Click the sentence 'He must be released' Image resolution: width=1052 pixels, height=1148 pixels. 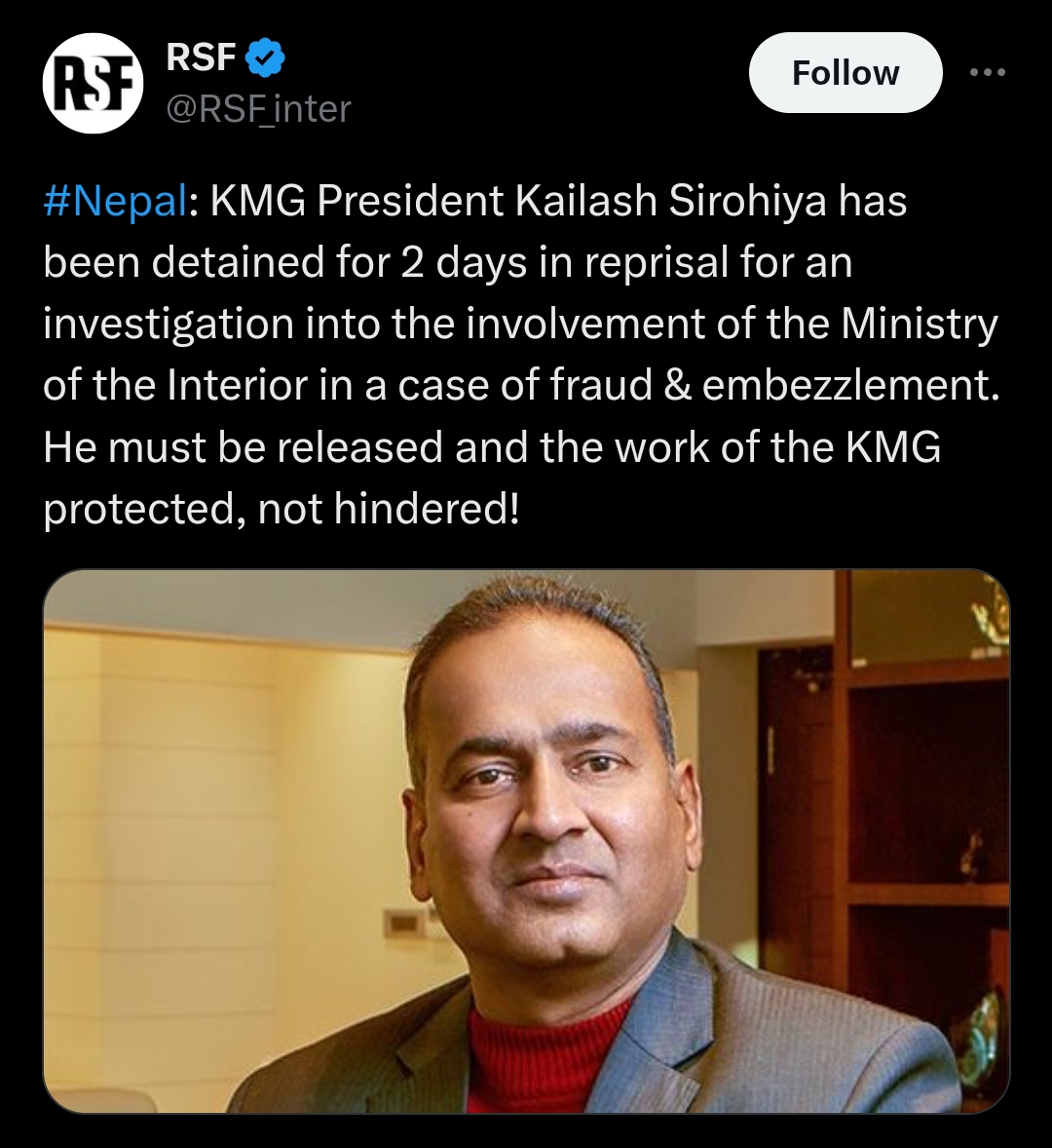click(243, 446)
